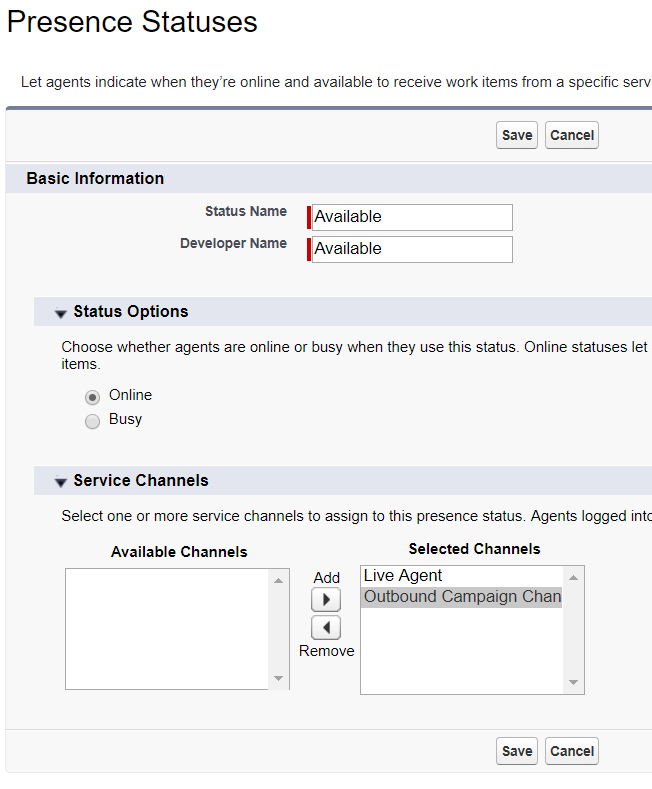Click inside the empty Available Channels list
Viewport: 652px width, 789px height.
[x=167, y=629]
